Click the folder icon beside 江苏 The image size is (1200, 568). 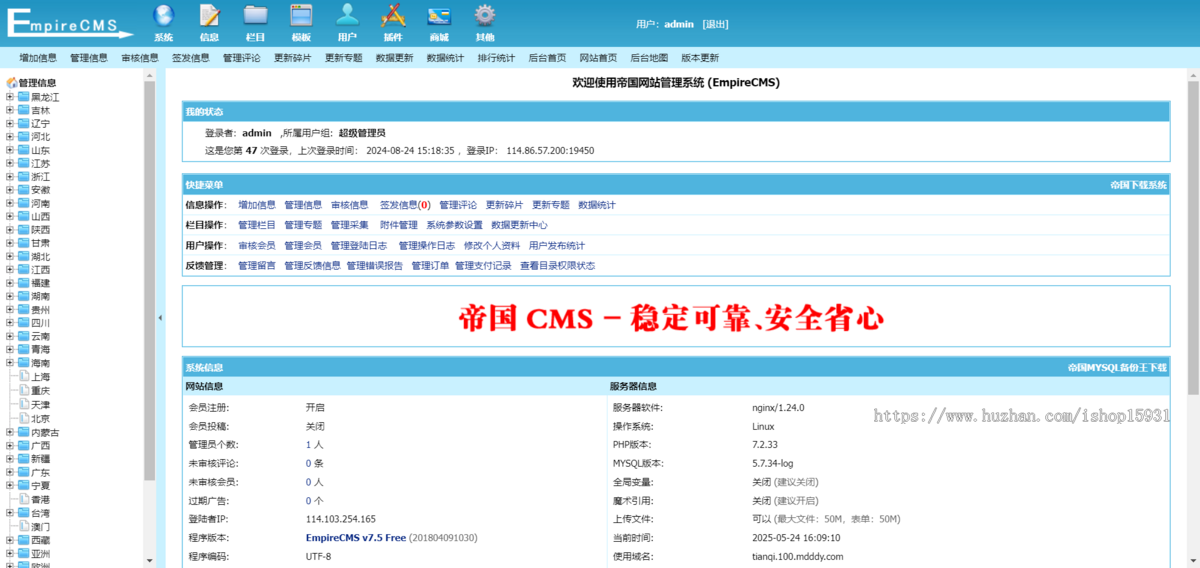[x=23, y=163]
